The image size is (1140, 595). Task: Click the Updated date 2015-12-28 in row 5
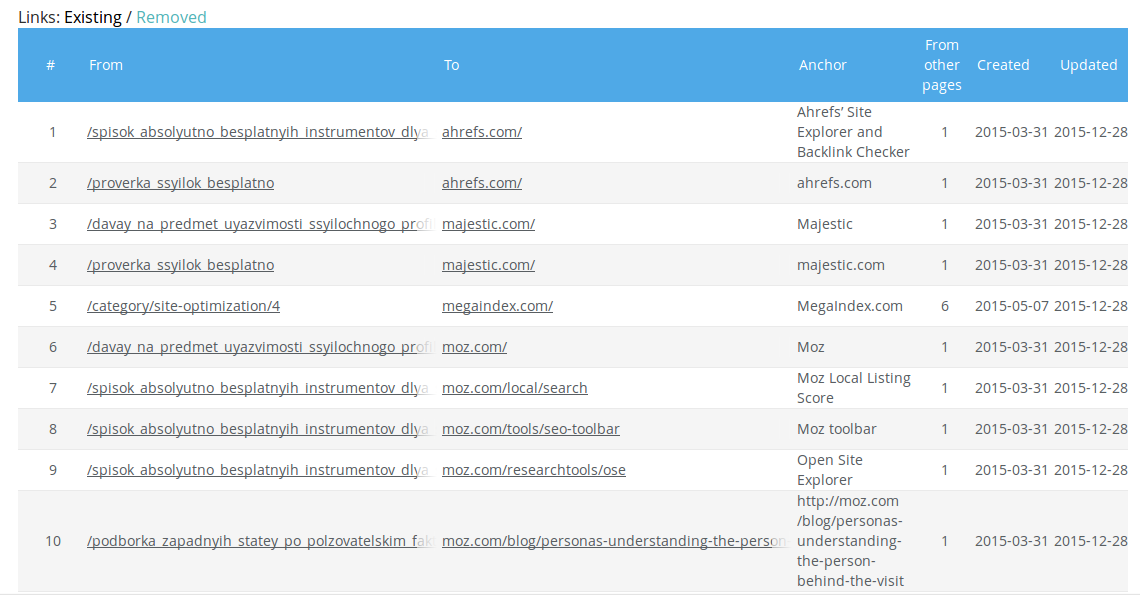pyautogui.click(x=1091, y=306)
